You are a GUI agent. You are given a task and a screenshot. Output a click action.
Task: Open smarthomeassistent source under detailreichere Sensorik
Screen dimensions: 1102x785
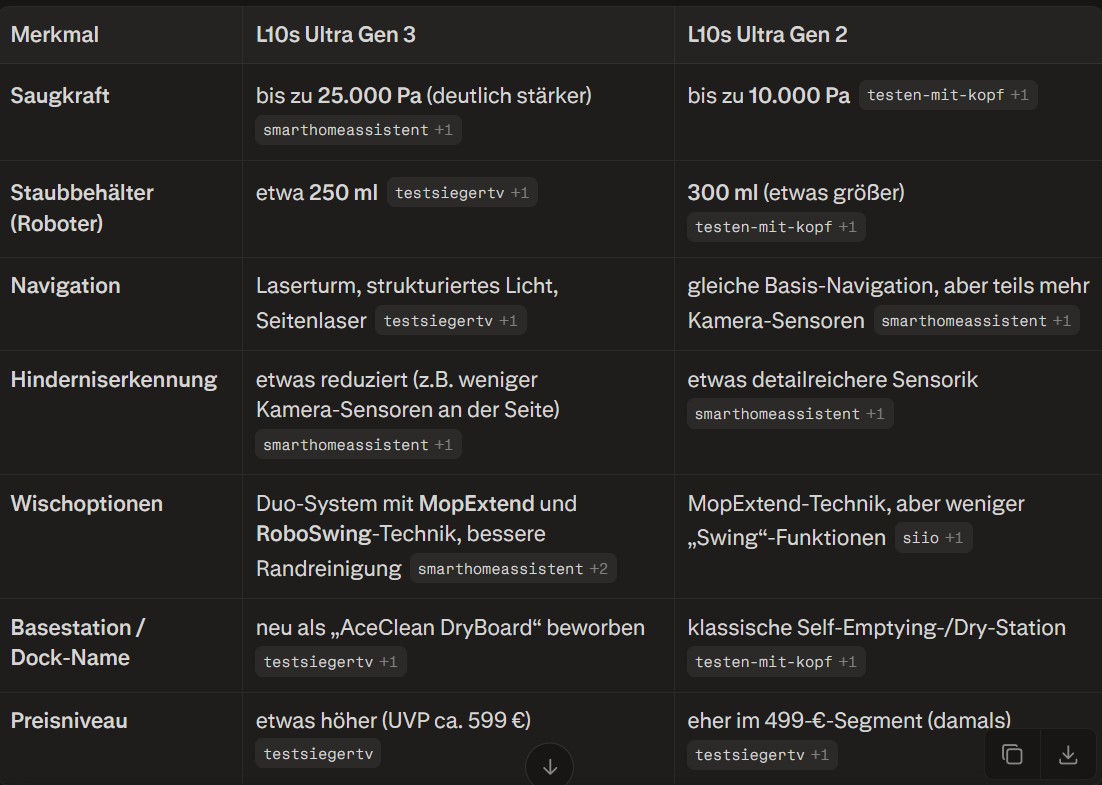[789, 414]
